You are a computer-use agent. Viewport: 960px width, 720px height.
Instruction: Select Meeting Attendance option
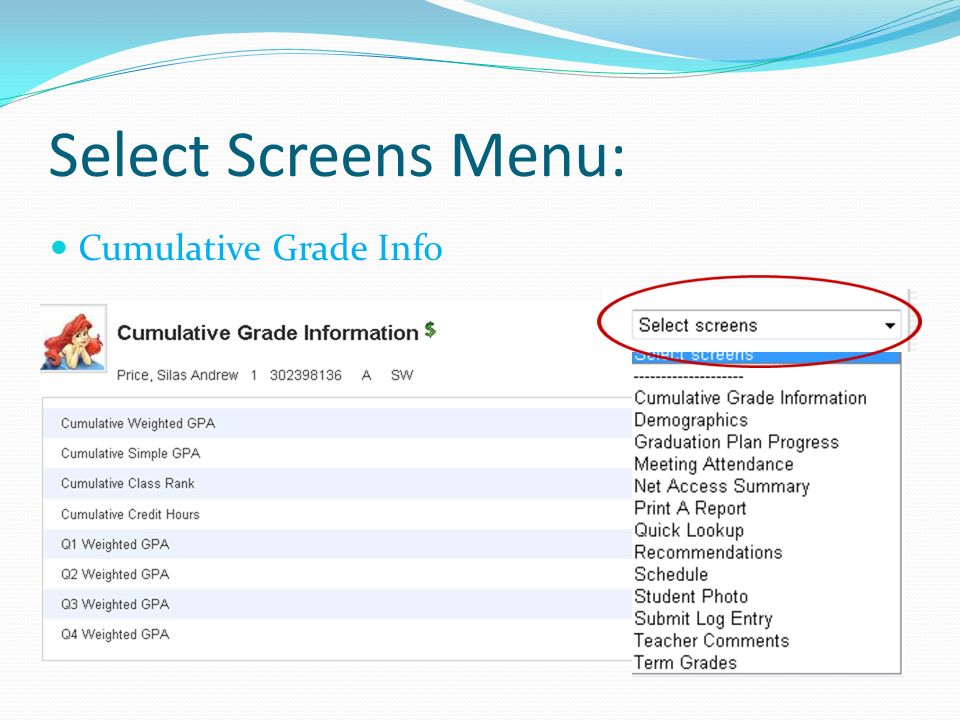coord(713,464)
